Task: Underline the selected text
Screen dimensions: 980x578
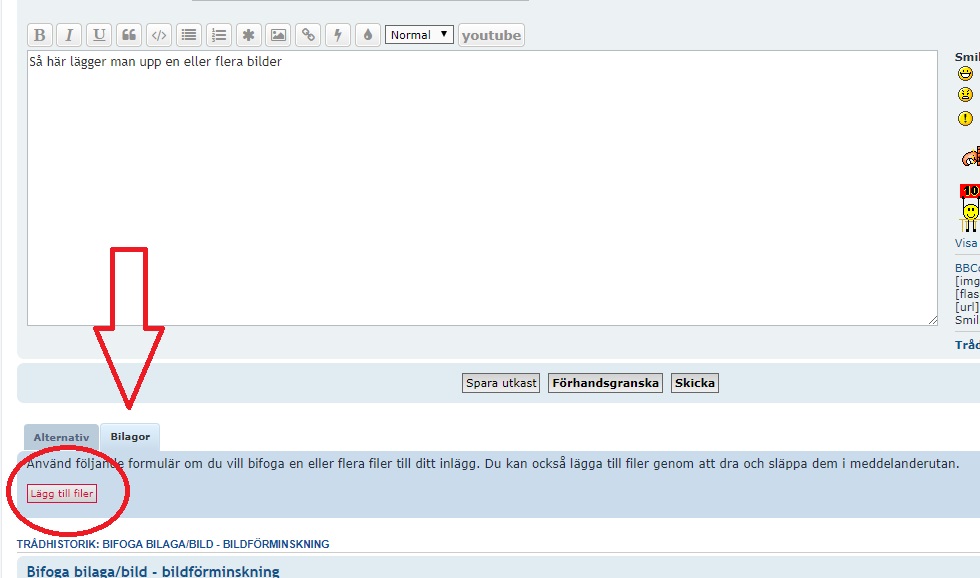Action: [99, 35]
